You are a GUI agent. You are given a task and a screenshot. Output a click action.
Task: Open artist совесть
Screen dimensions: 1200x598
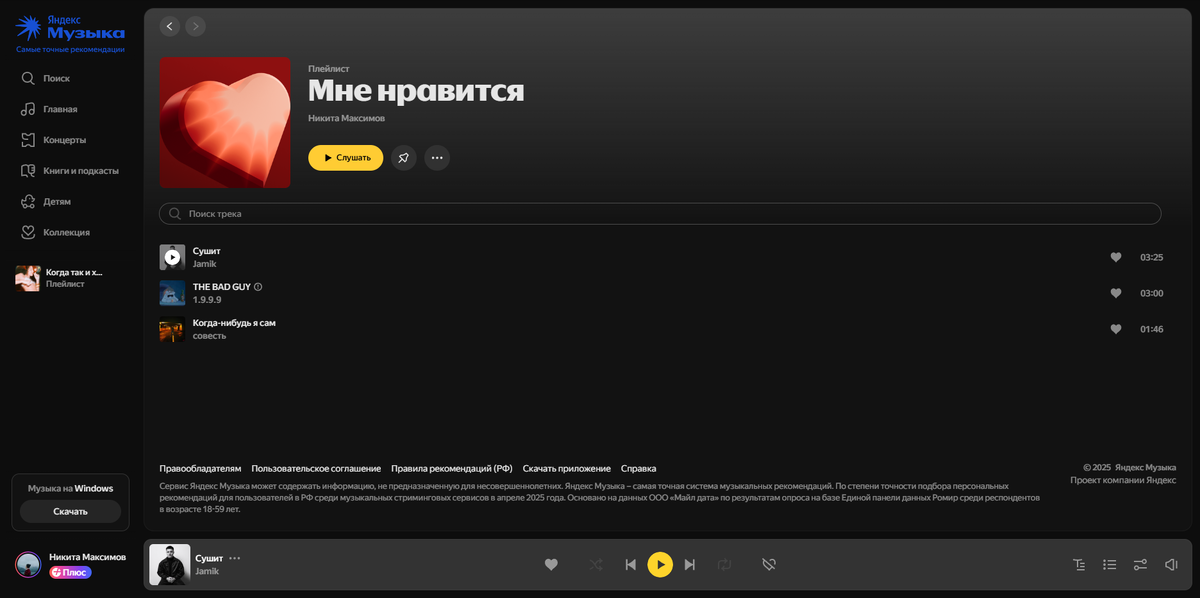coord(209,336)
